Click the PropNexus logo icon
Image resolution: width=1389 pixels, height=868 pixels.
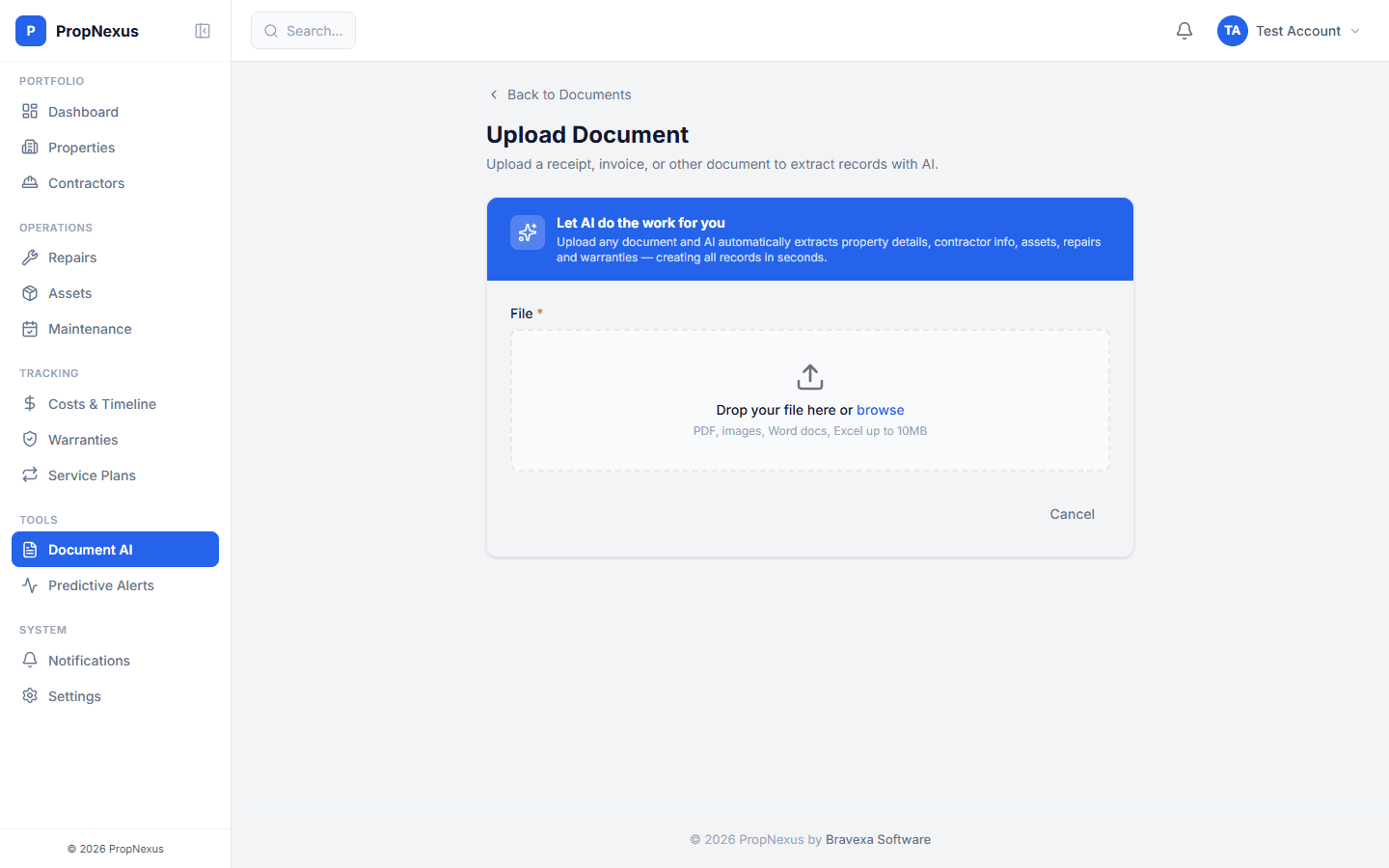point(30,30)
